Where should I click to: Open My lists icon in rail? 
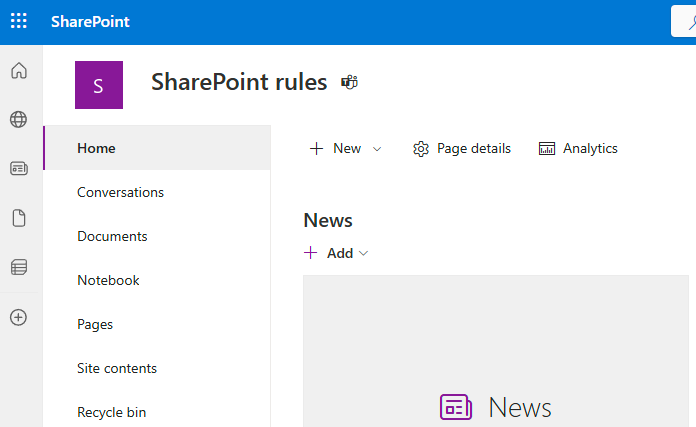(19, 267)
